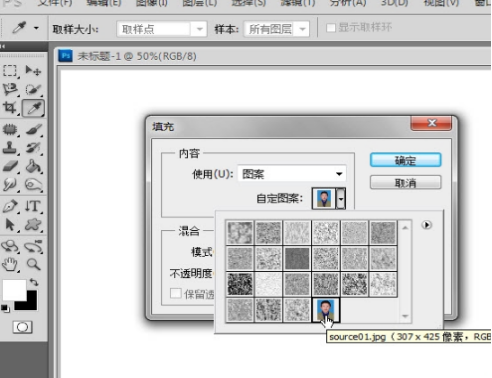Collapse the toolbox panel double arrow

coord(3,46)
